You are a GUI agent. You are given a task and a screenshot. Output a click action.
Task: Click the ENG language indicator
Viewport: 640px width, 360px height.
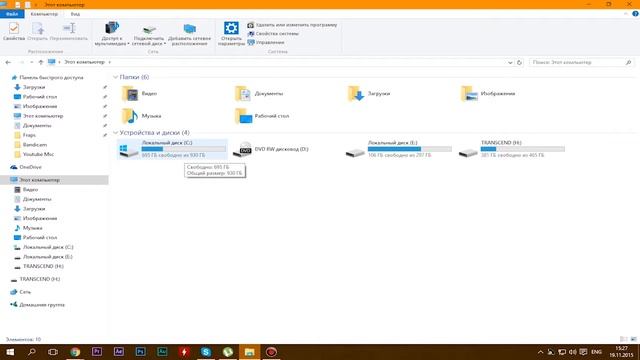pyautogui.click(x=596, y=352)
